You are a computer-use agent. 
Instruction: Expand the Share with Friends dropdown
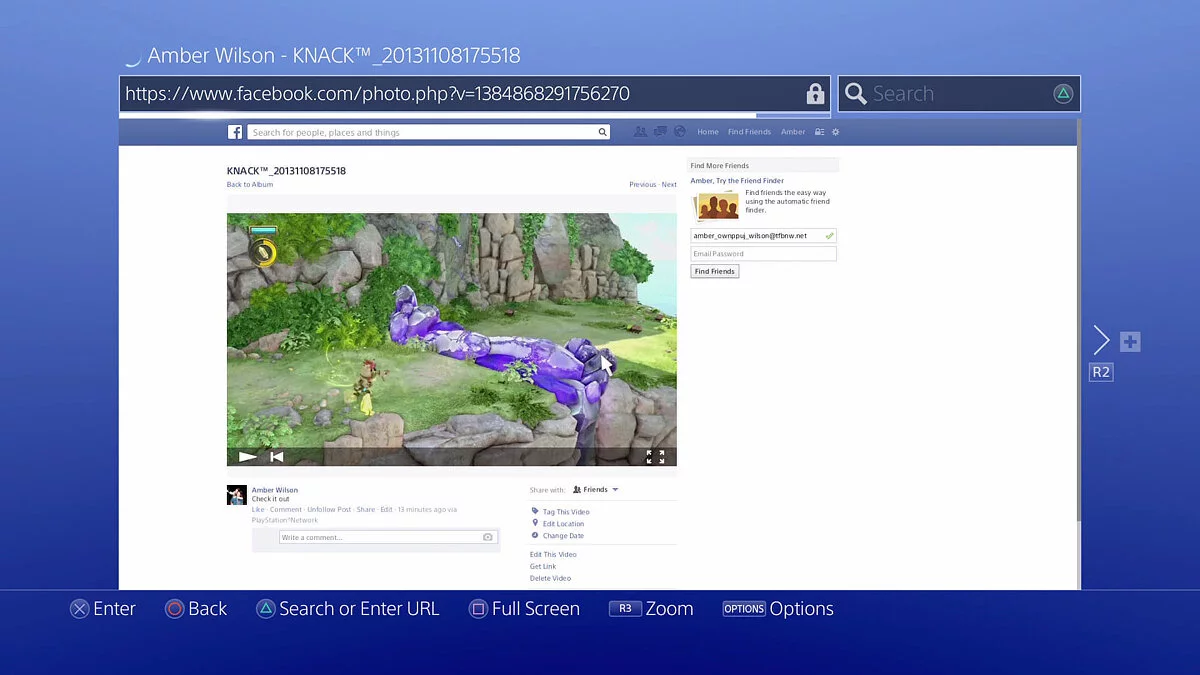[x=600, y=490]
